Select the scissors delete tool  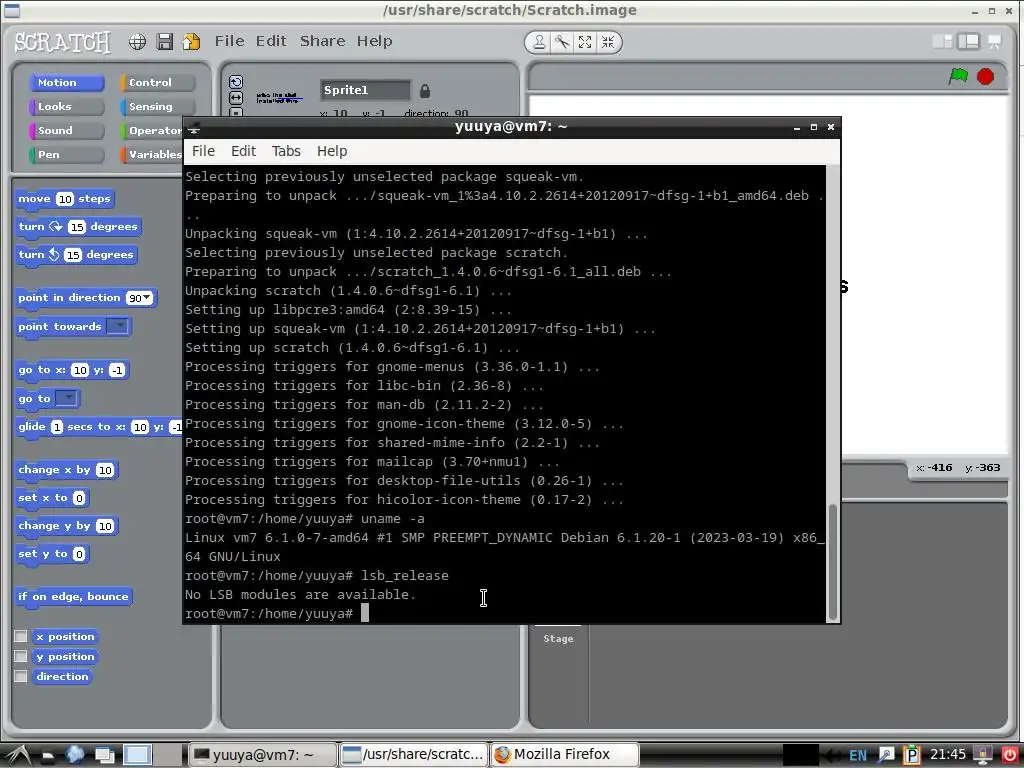coord(562,42)
